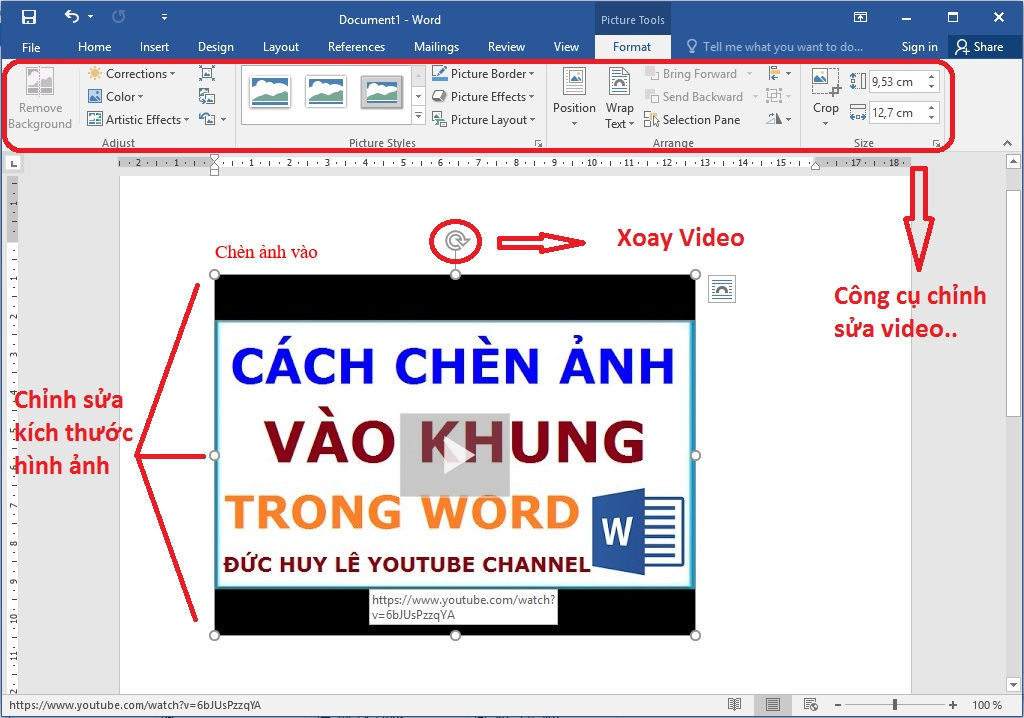Open Selection Pane
Image resolution: width=1024 pixels, height=718 pixels.
click(692, 120)
